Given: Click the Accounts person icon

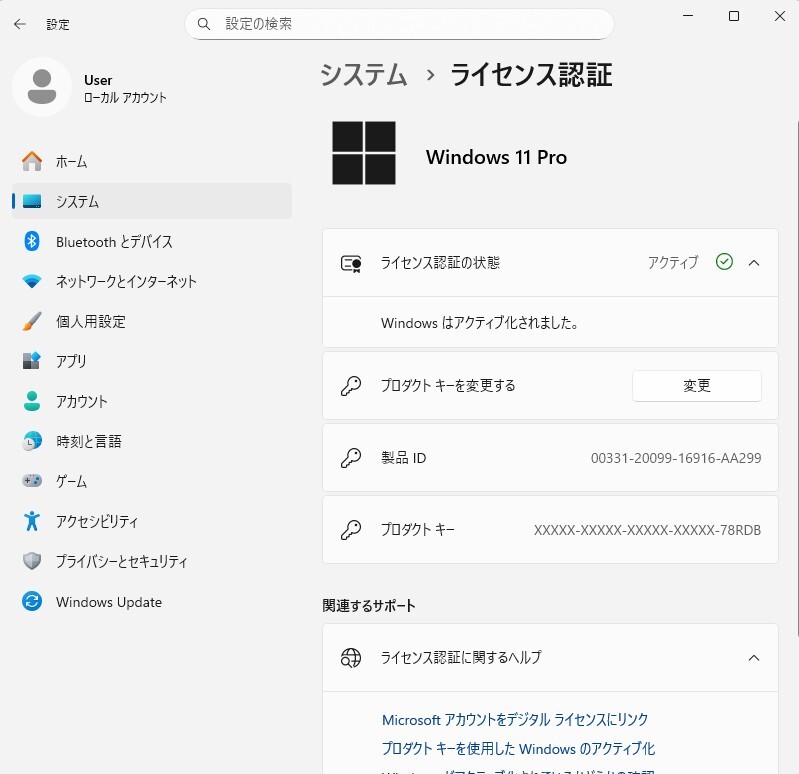Looking at the screenshot, I should coord(32,401).
